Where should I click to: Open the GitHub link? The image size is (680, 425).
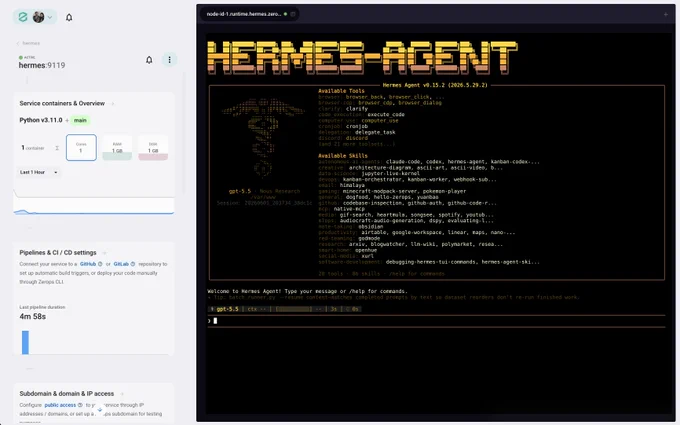tap(88, 264)
